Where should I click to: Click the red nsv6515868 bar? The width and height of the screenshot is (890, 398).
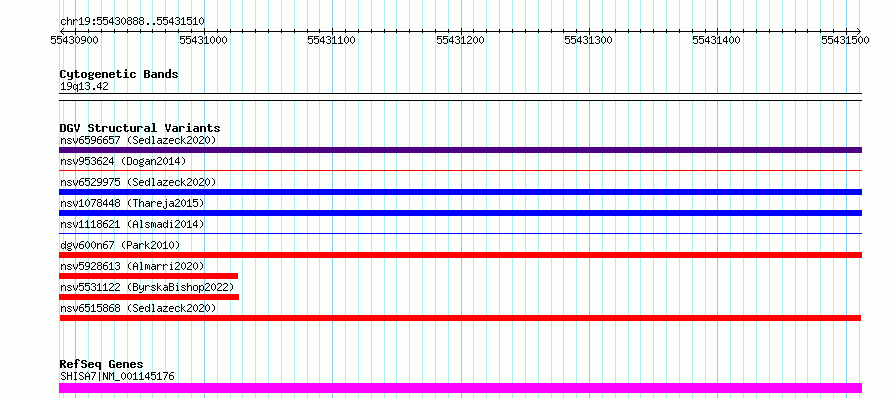coord(460,318)
